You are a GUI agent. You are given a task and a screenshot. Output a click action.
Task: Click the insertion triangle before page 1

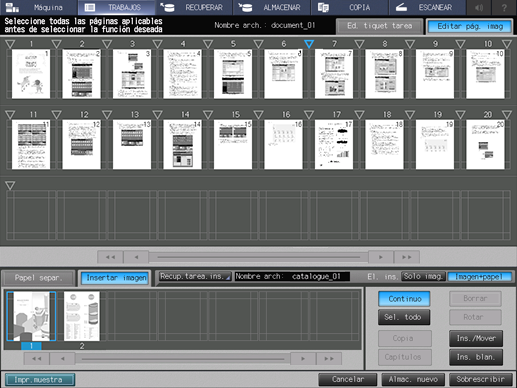pos(10,44)
